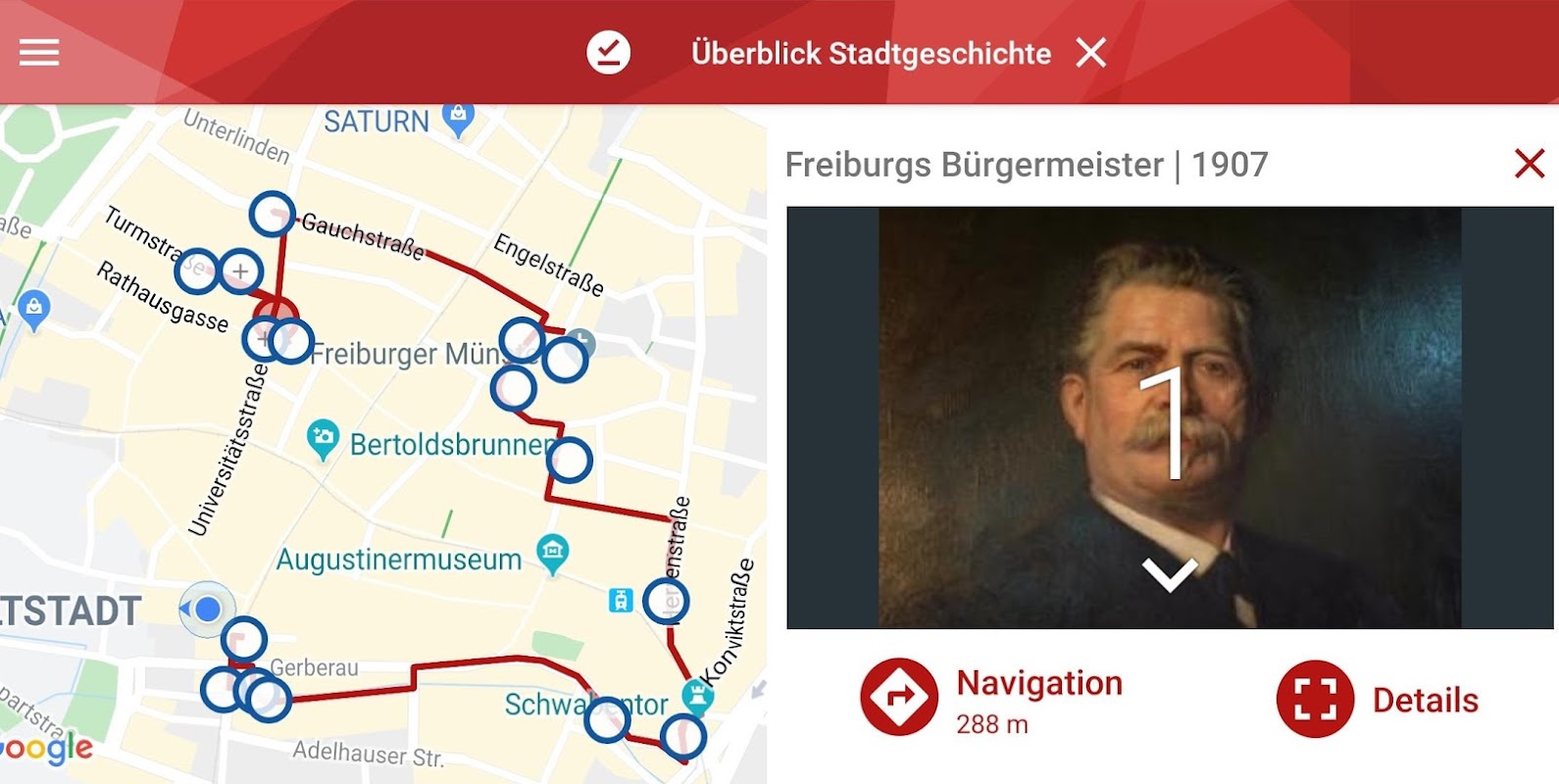Tap the tram stop icon on map

[621, 600]
